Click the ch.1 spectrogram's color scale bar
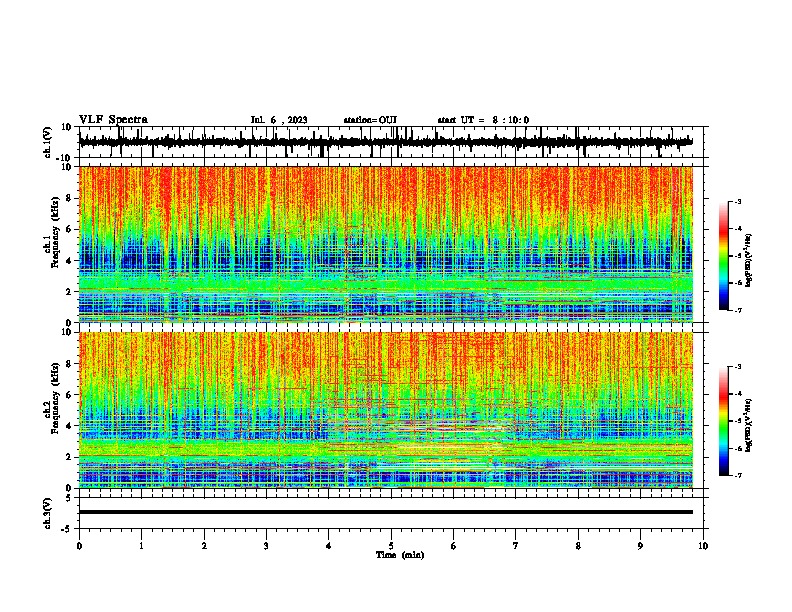Image resolution: width=792 pixels, height=612 pixels. coord(724,256)
